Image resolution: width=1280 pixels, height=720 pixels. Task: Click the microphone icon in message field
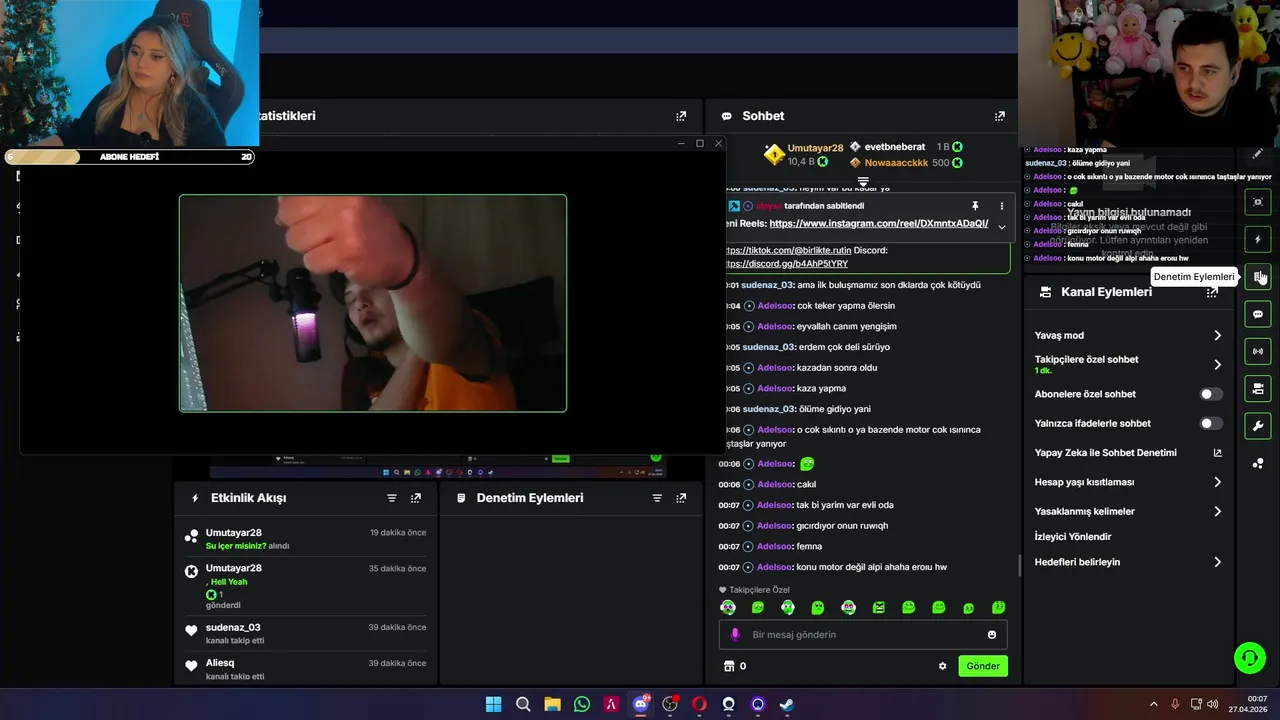pyautogui.click(x=735, y=635)
